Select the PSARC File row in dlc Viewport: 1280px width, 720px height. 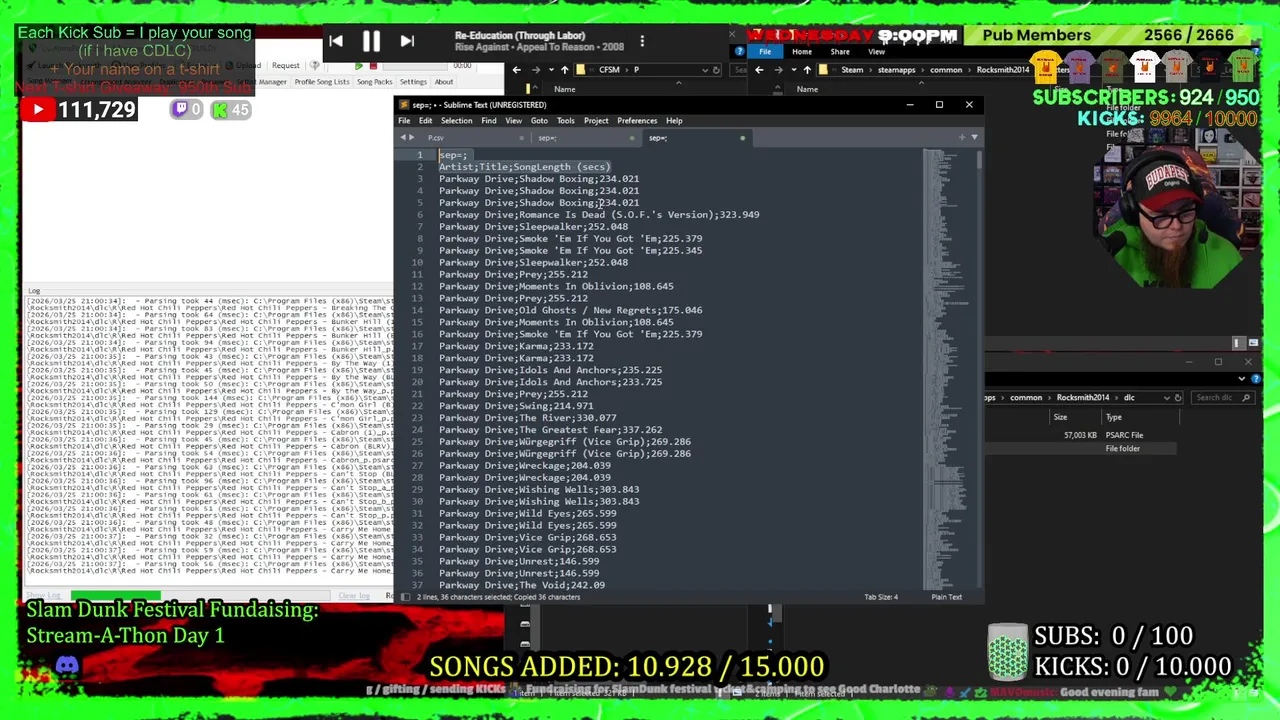(x=1083, y=435)
